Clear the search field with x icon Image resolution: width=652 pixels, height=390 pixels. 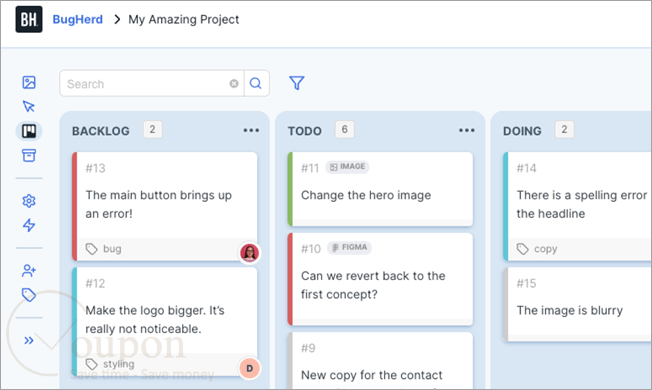pyautogui.click(x=234, y=84)
